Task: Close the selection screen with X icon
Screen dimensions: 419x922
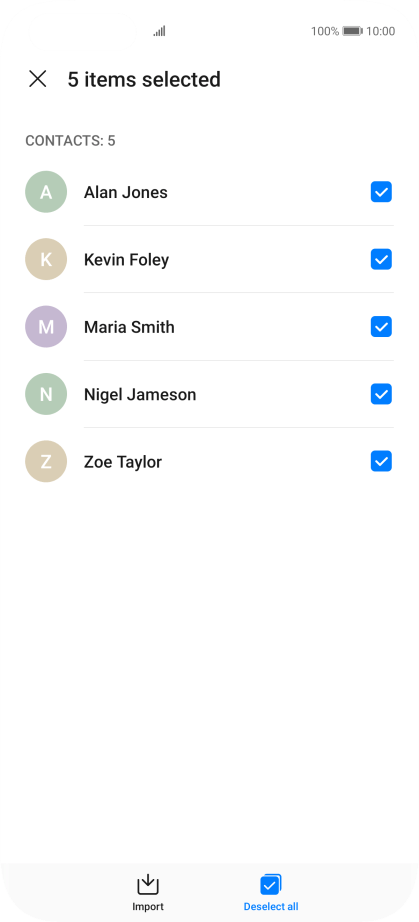Action: 38,79
